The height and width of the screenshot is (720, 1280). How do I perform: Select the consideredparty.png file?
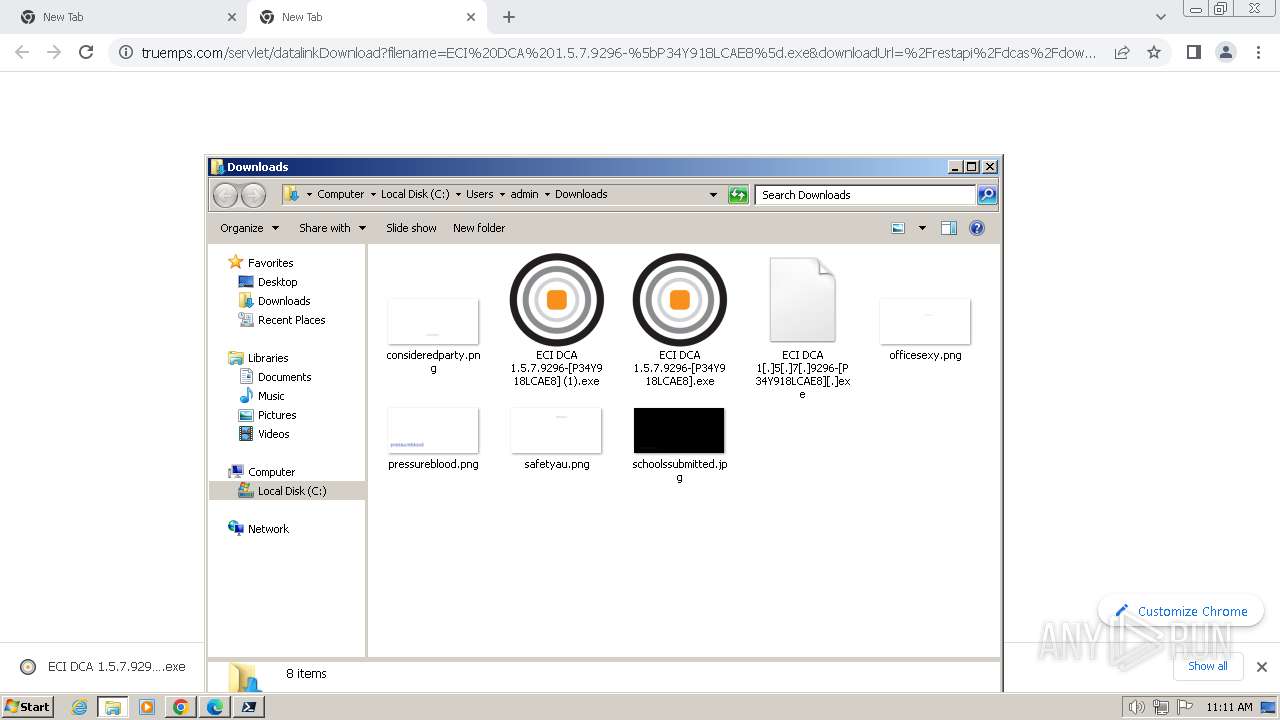[433, 335]
